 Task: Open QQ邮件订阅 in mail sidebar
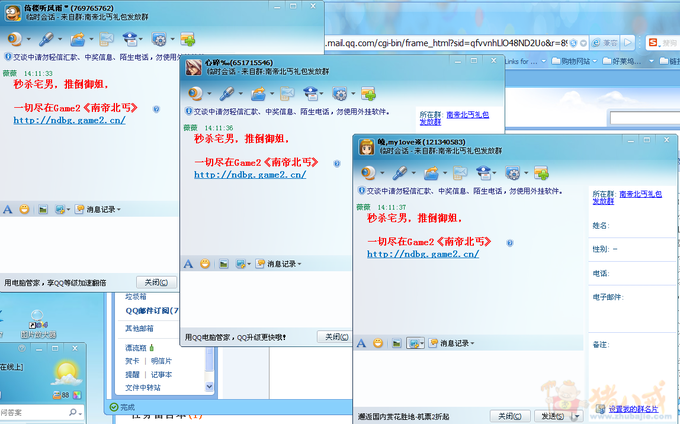tap(152, 310)
